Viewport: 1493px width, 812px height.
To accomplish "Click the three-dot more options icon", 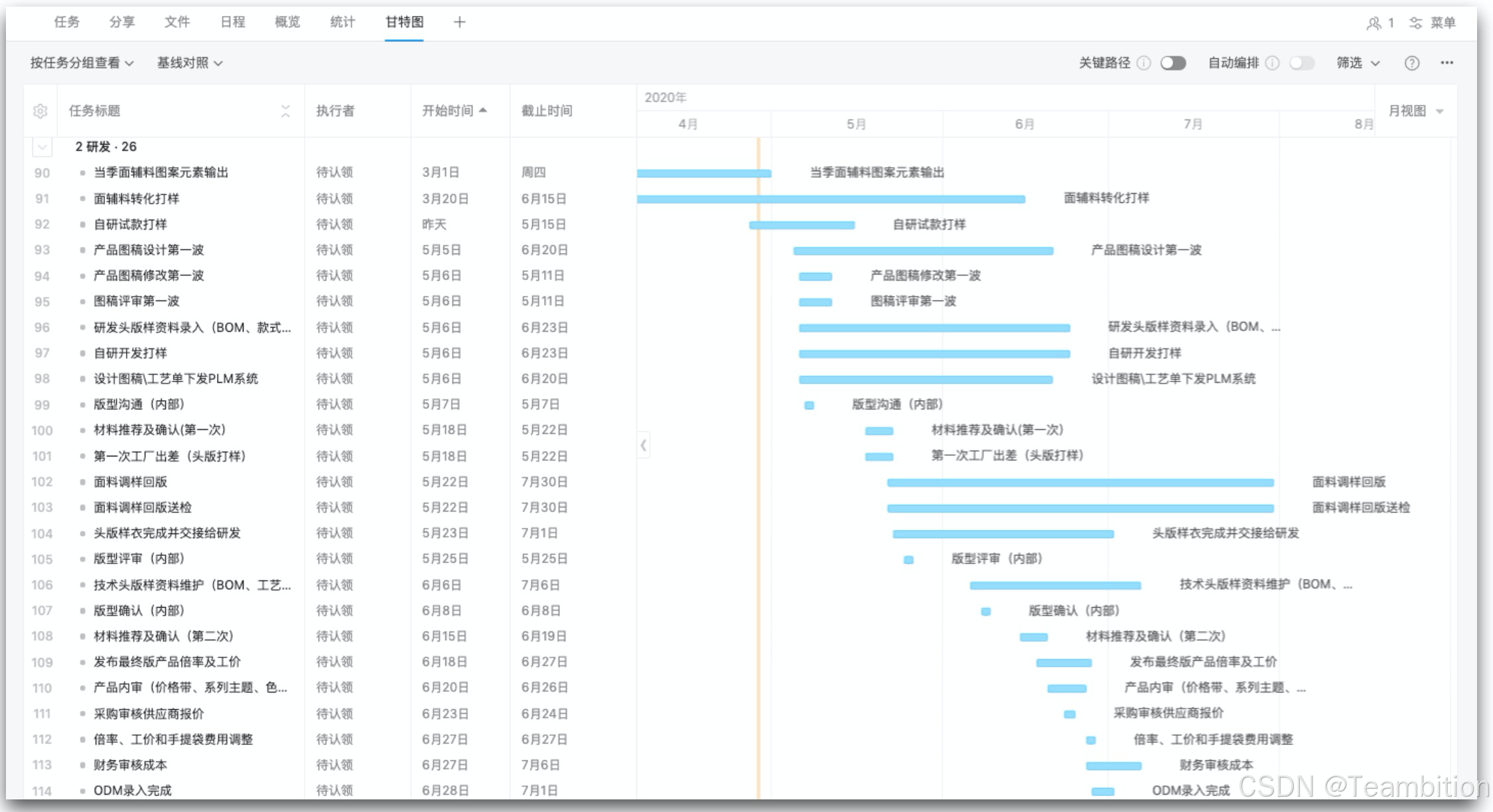I will [1447, 63].
